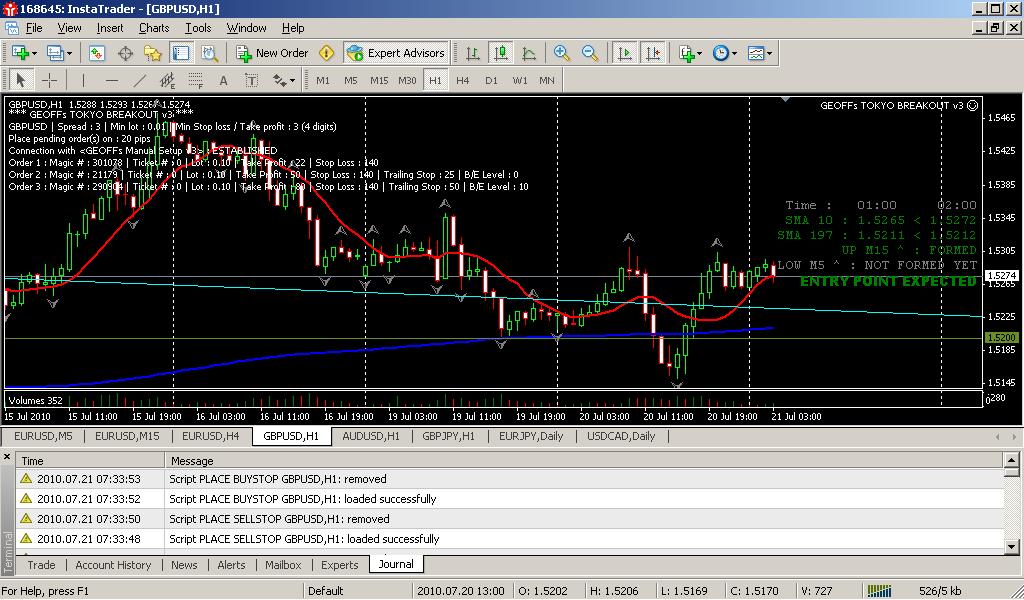Switch to GBPJPY,H1 chart tab
Image resolution: width=1024 pixels, height=600 pixels.
449,436
